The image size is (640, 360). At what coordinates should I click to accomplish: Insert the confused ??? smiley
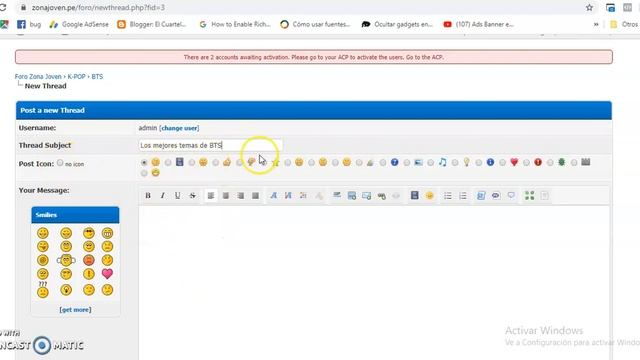point(43,289)
